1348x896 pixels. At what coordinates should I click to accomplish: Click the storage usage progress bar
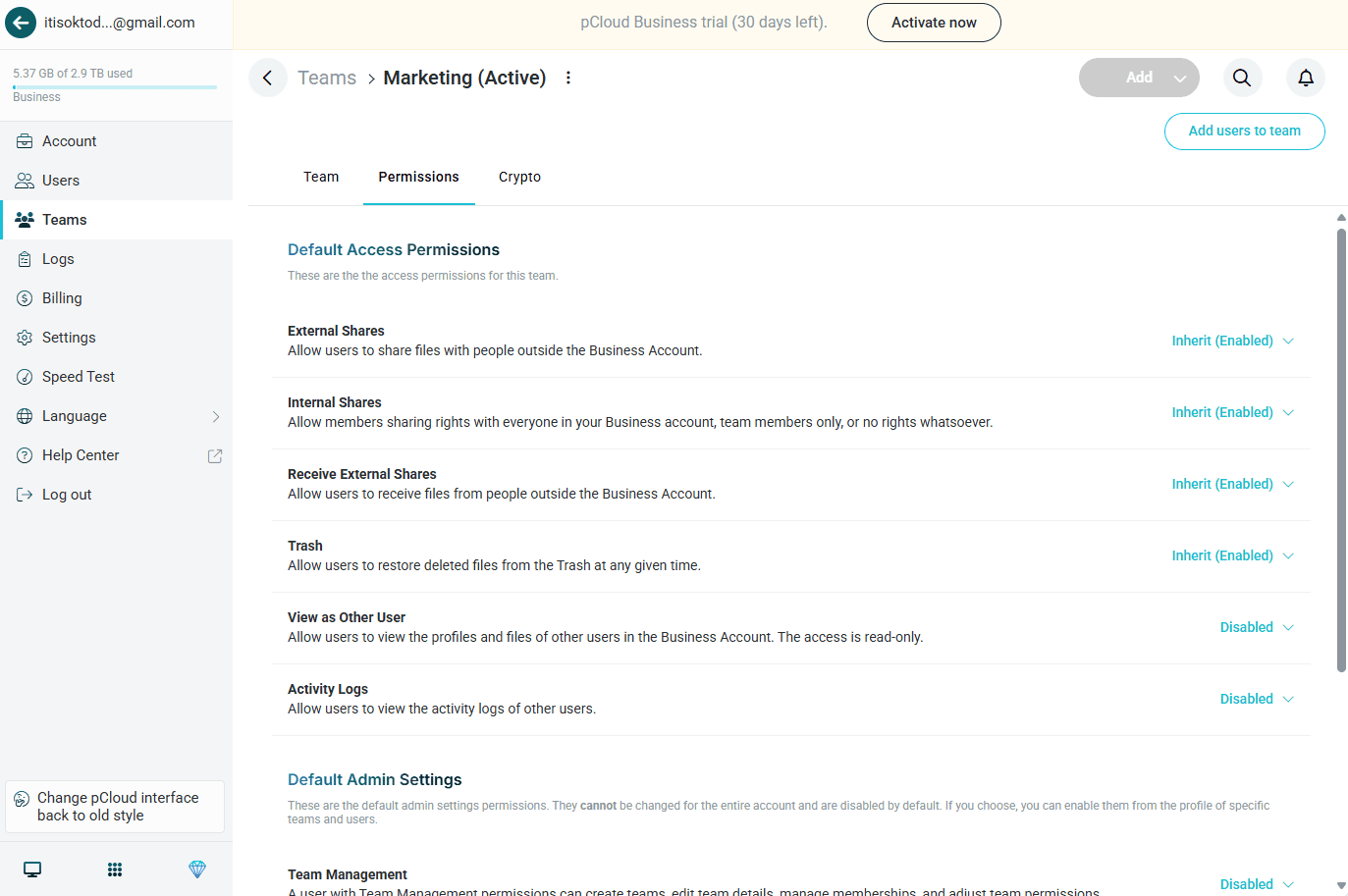click(115, 87)
